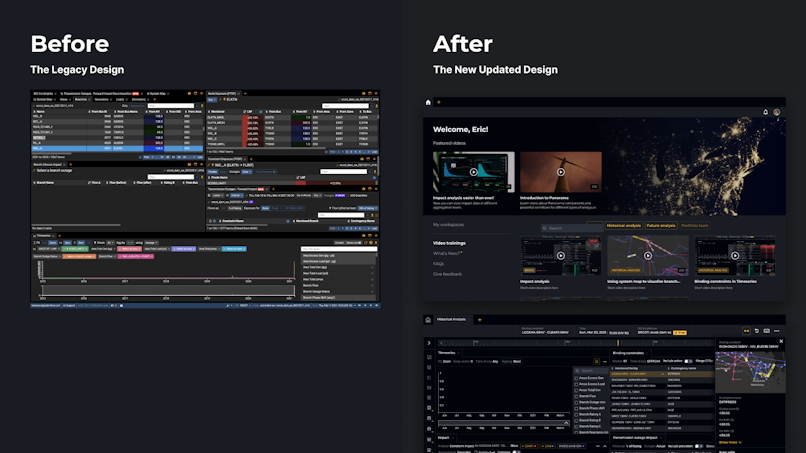Click legacy orange Select a branch outage chip
The width and height of the screenshot is (806, 453).
click(x=79, y=256)
